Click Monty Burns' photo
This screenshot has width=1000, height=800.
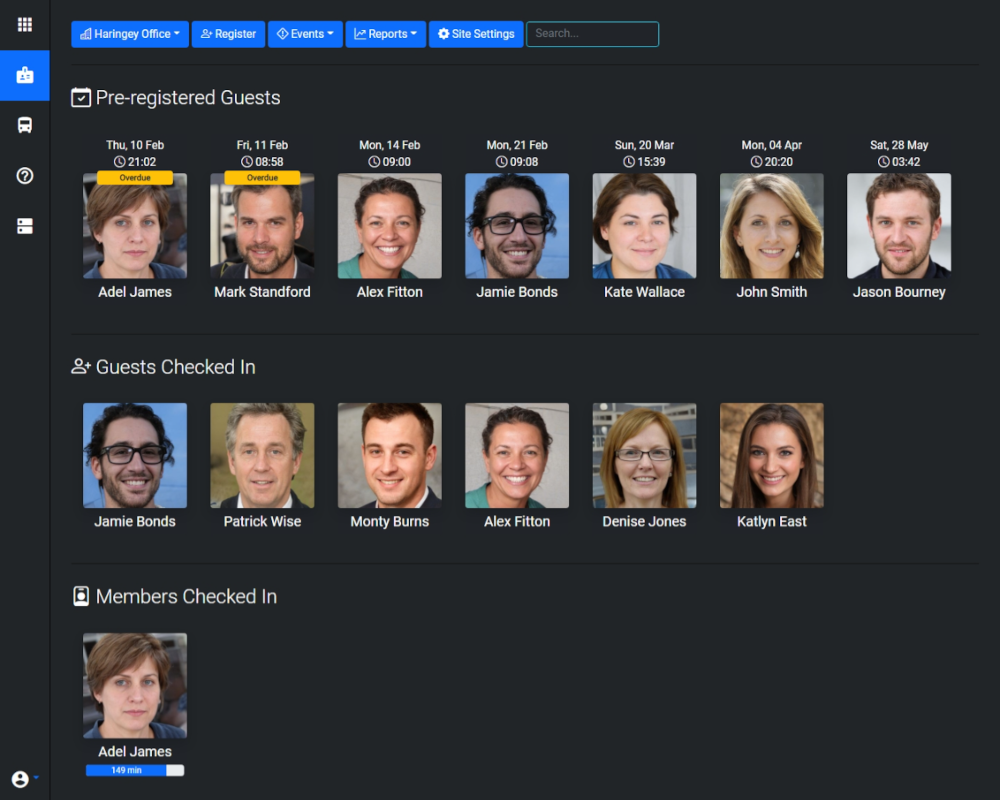point(390,456)
